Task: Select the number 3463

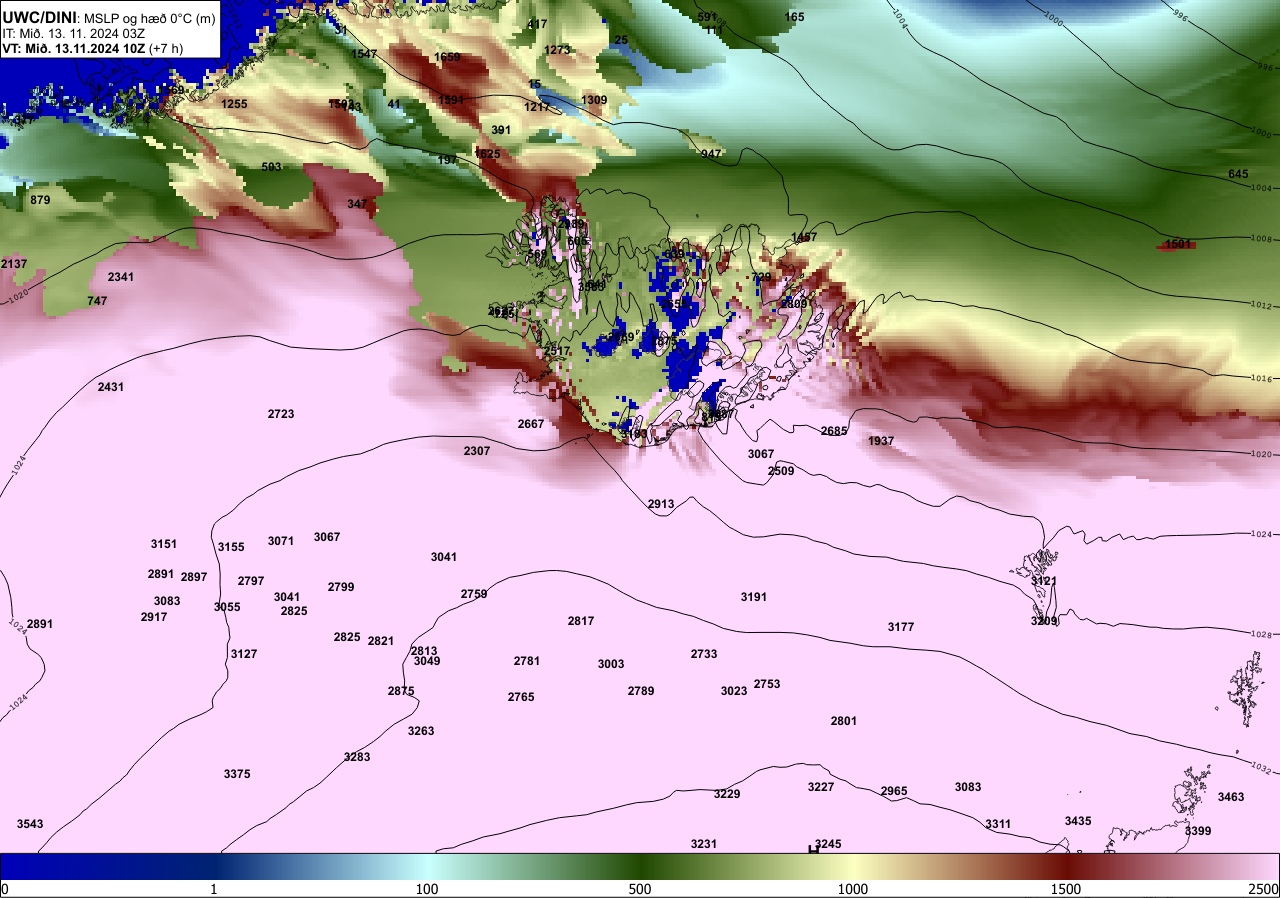Action: pyautogui.click(x=1231, y=797)
